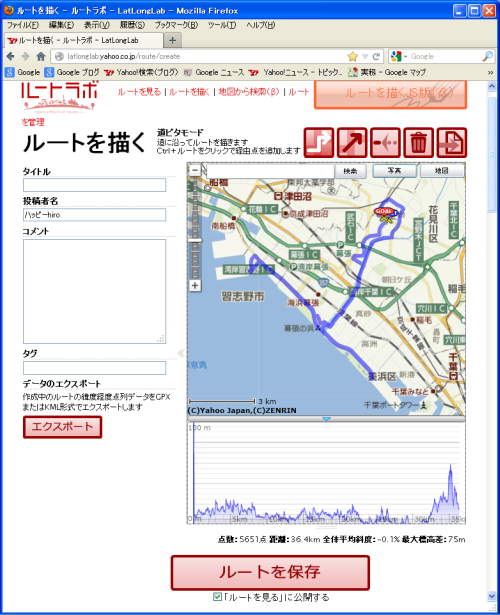Click the map zoom slider handle

[195, 240]
